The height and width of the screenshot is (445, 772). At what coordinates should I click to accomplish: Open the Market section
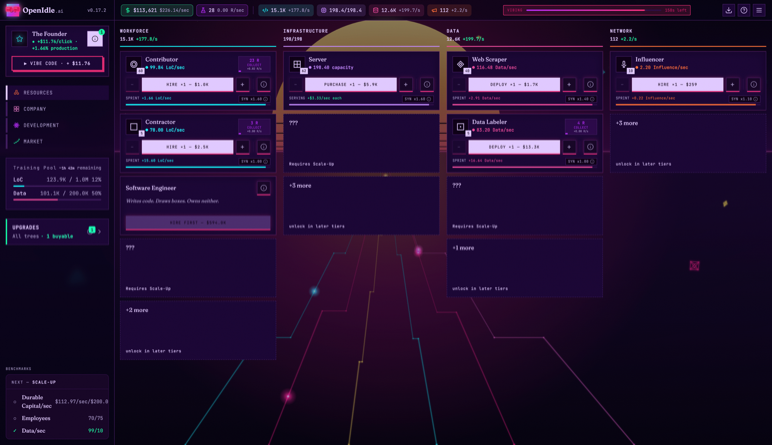click(x=58, y=141)
